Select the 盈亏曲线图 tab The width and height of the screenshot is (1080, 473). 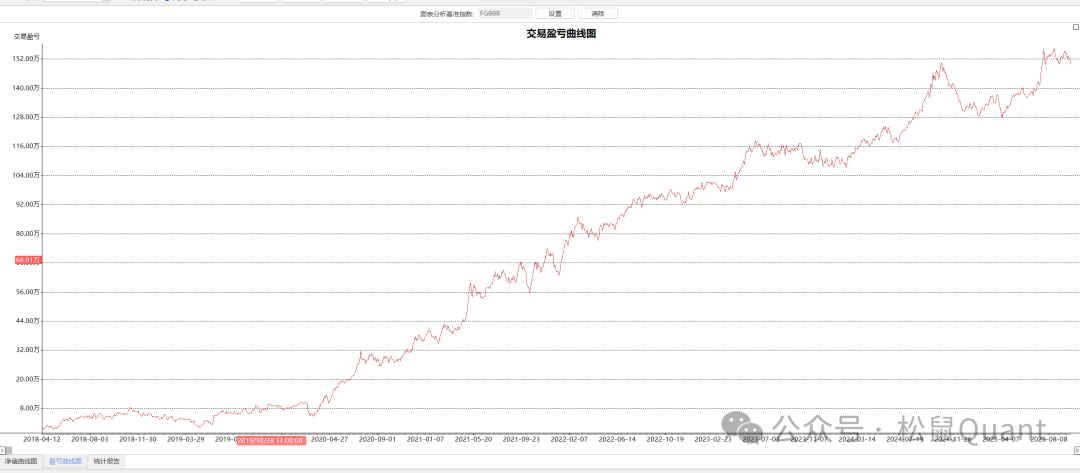(65, 462)
